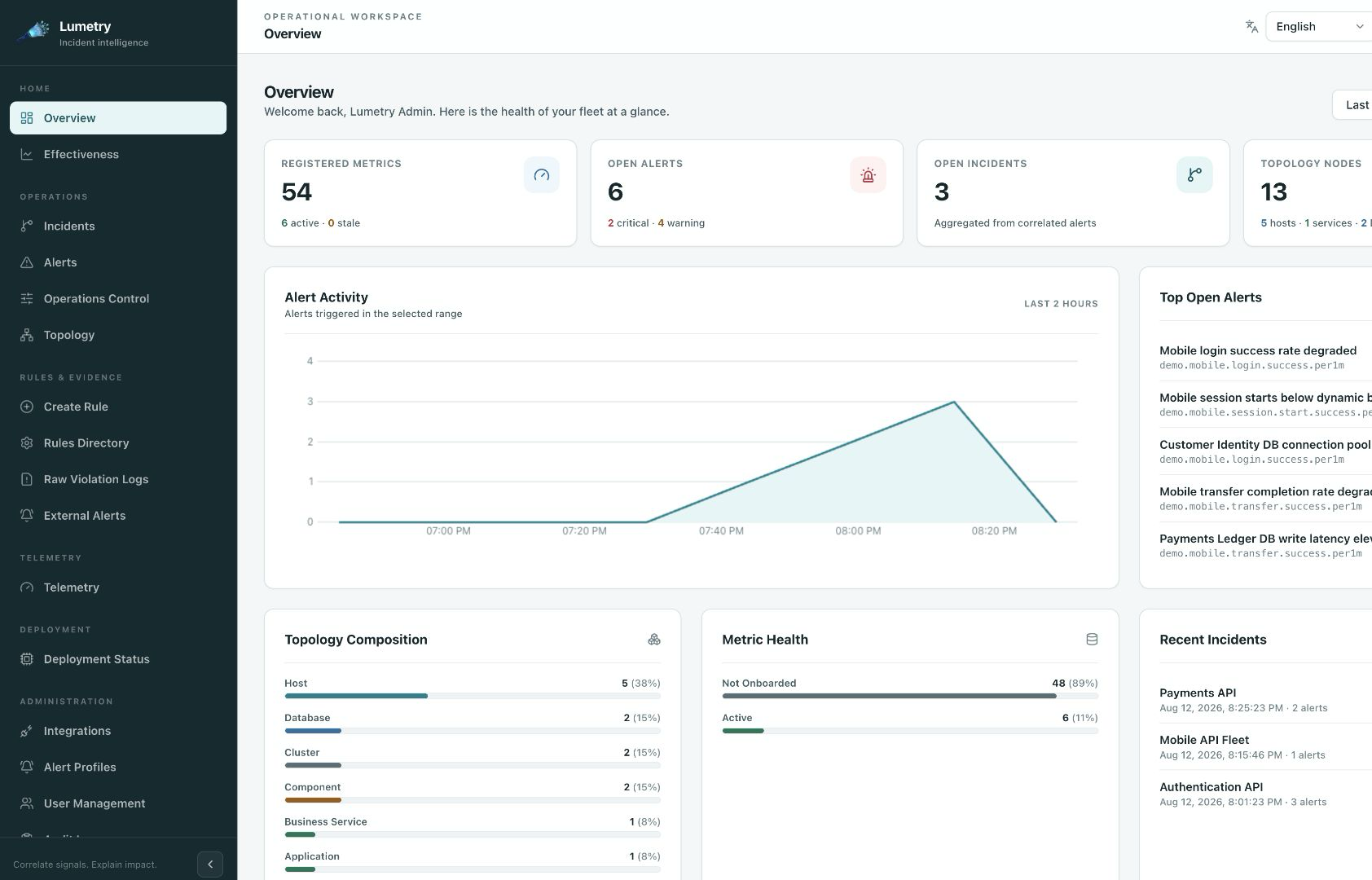1372x880 pixels.
Task: Click the gauge icon on Registered Metrics card
Action: (x=542, y=175)
